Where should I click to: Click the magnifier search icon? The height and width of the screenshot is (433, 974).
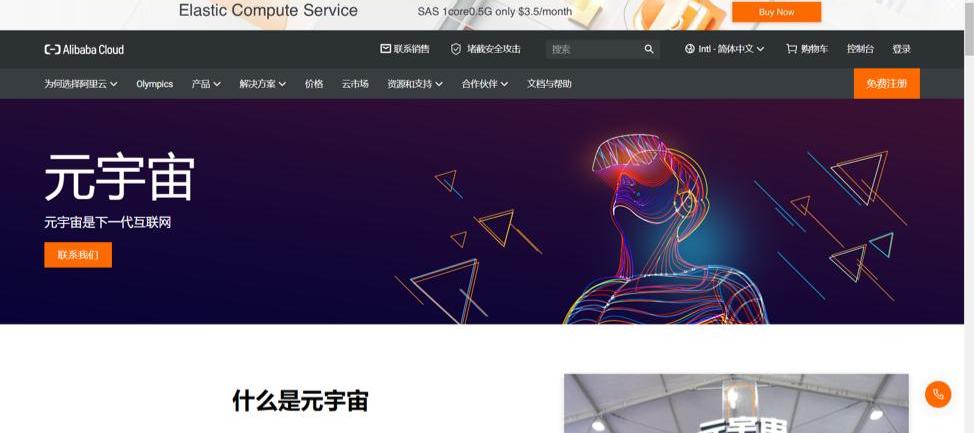[649, 49]
